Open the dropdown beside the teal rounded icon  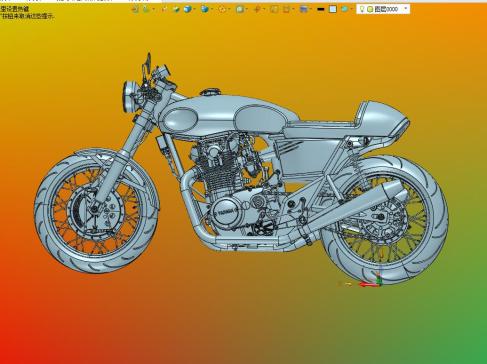tap(352, 9)
